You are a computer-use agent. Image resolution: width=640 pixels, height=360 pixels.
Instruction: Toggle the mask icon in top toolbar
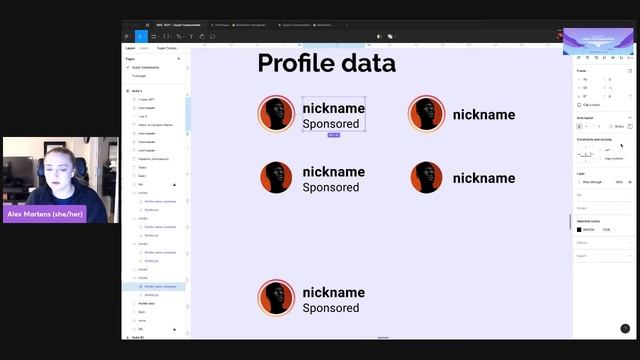pyautogui.click(x=379, y=36)
